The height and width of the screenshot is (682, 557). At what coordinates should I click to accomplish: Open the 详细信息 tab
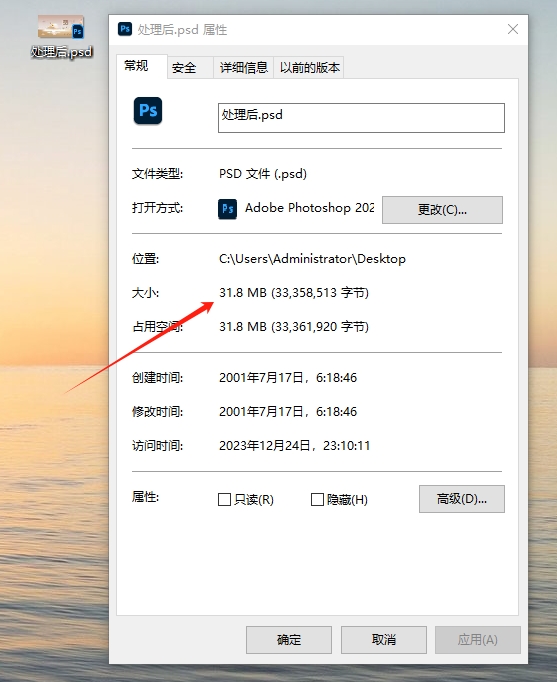[243, 68]
